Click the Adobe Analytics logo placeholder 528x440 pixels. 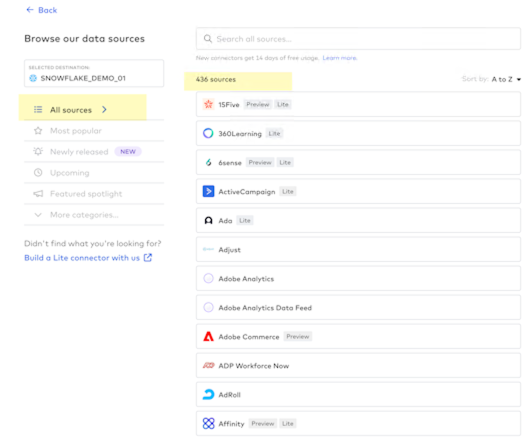pyautogui.click(x=208, y=278)
